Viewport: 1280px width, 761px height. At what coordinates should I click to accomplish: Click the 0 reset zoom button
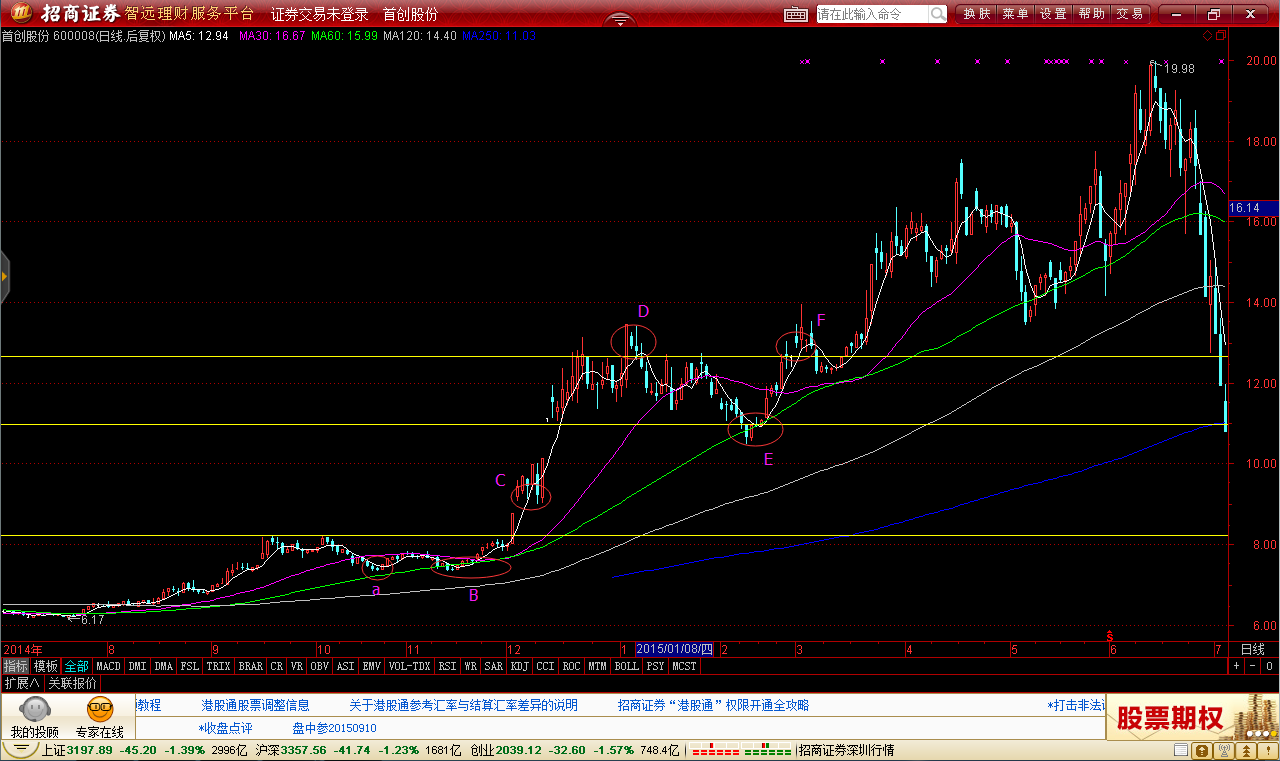pyautogui.click(x=1269, y=665)
